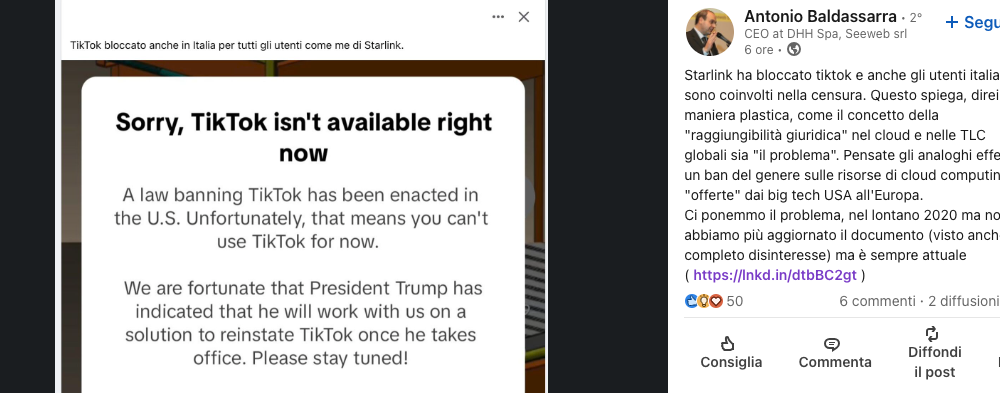Open Antonio Baldassarra's profile photo

click(x=709, y=32)
